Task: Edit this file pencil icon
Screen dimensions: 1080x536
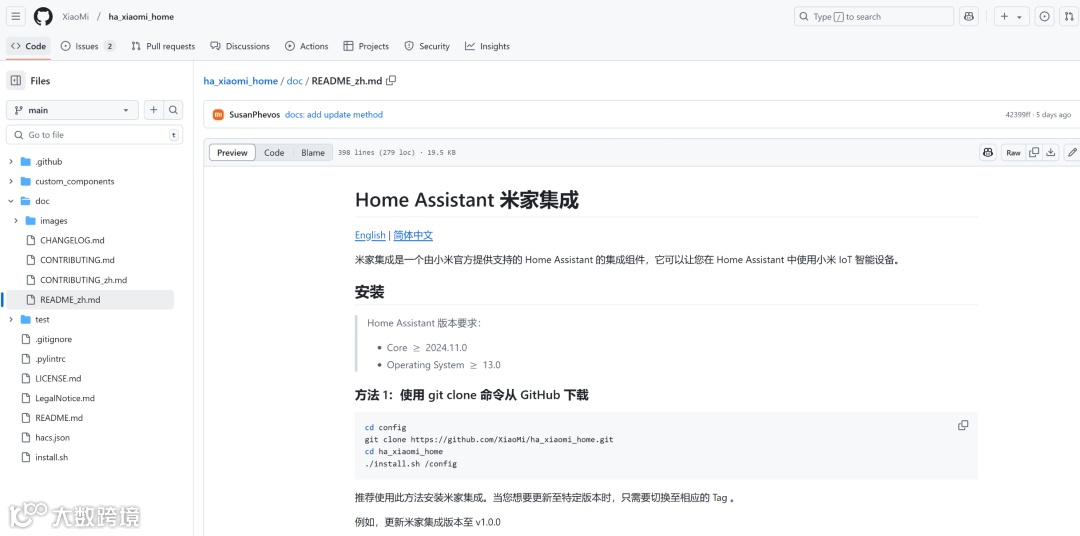Action: click(x=1072, y=153)
